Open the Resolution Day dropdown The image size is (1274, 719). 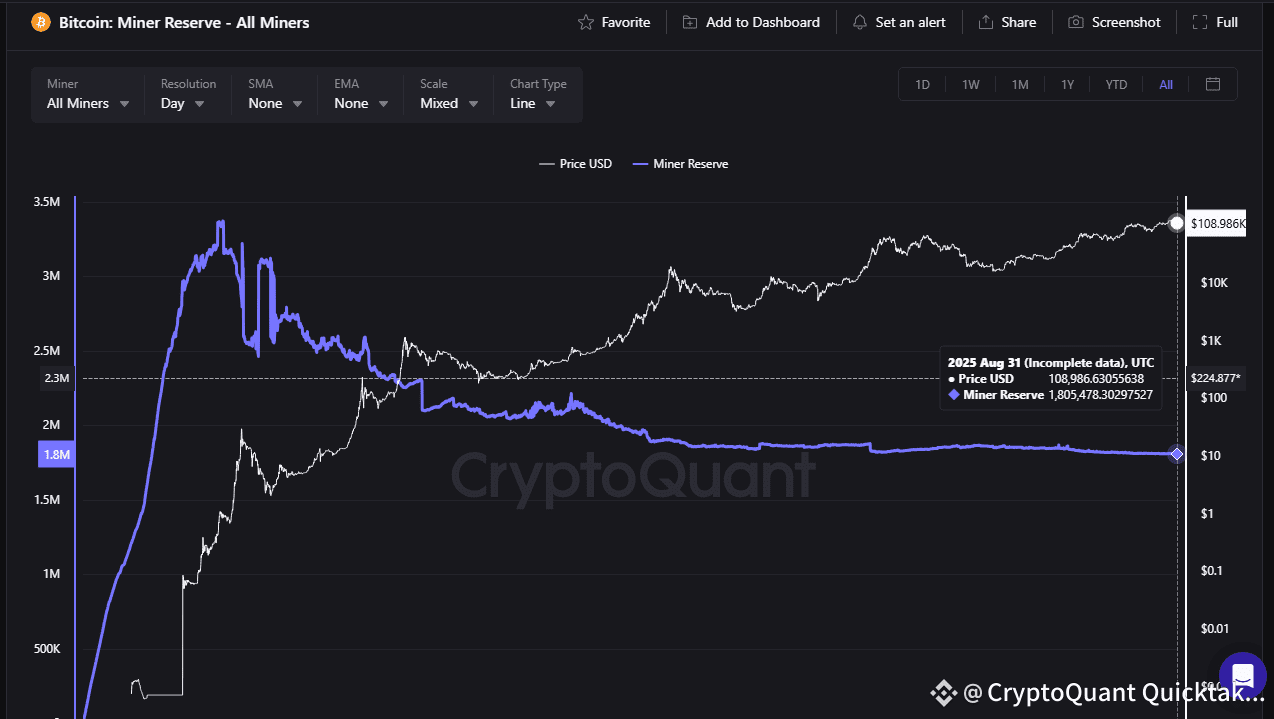183,103
